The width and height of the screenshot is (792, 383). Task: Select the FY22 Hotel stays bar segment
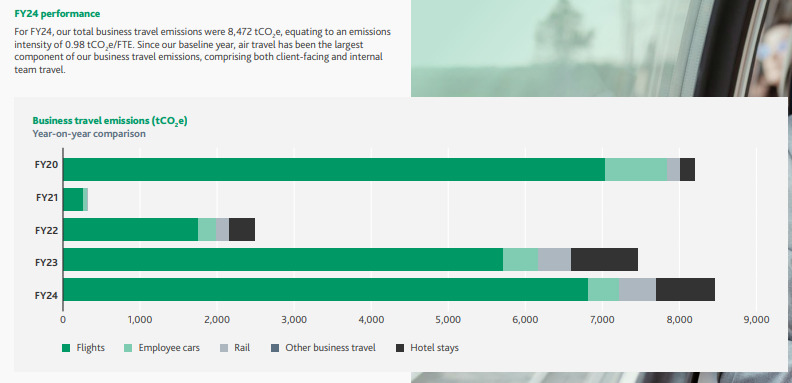click(x=242, y=229)
